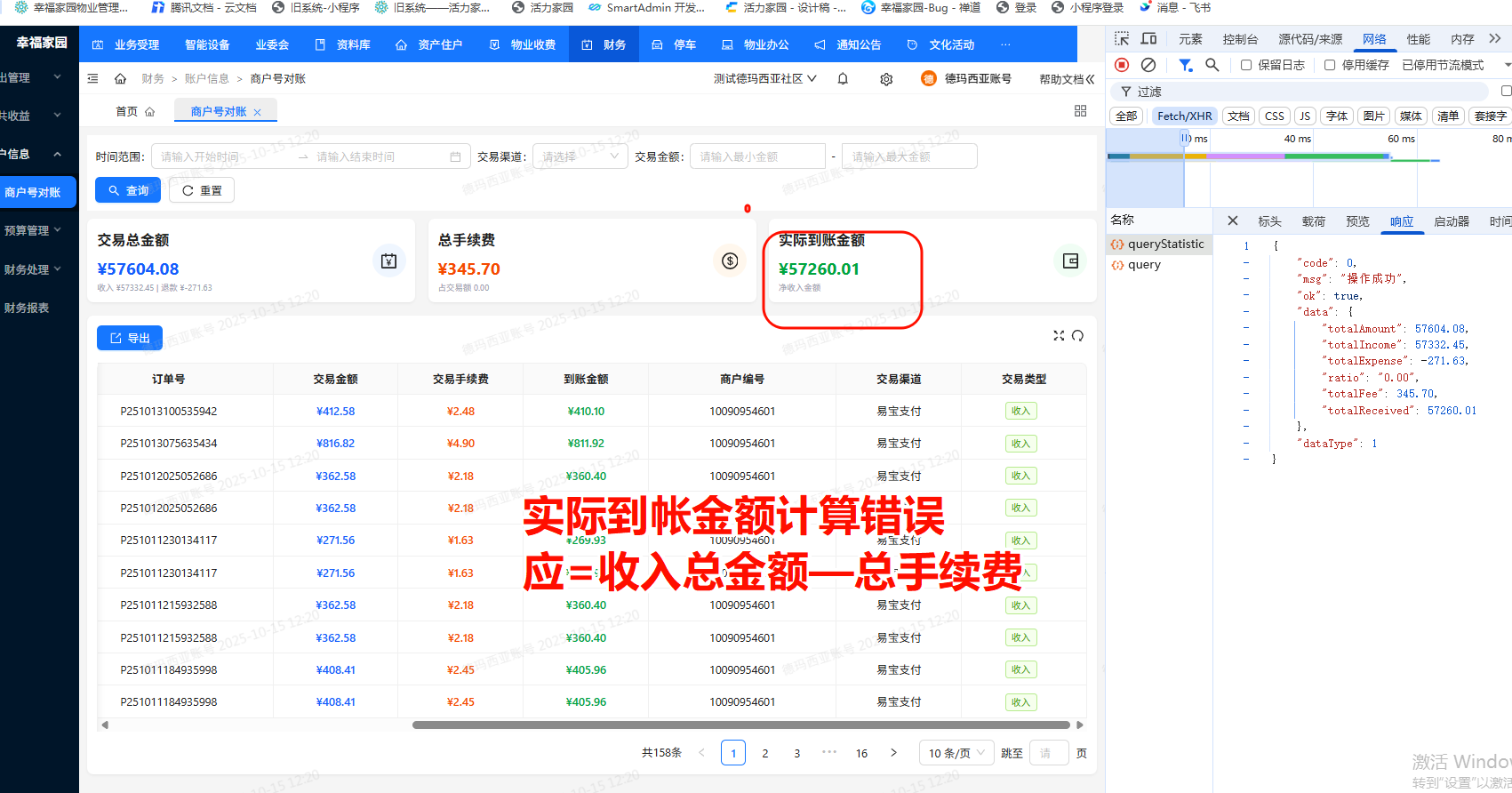Click the 导出 export button

click(x=130, y=339)
